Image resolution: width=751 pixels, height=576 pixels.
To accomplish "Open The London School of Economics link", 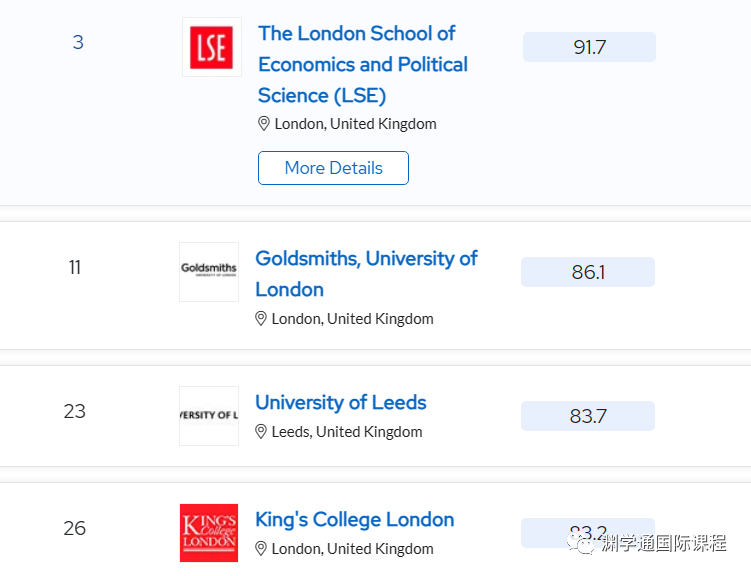I will click(x=363, y=64).
